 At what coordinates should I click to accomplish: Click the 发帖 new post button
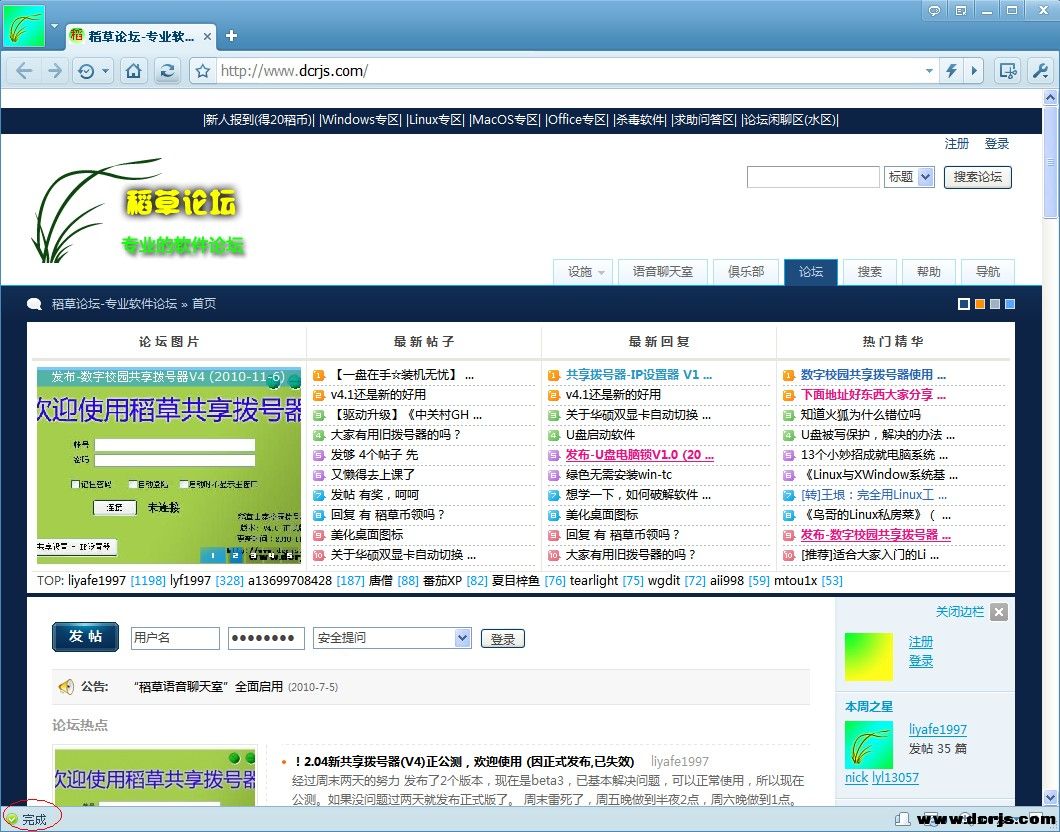85,637
